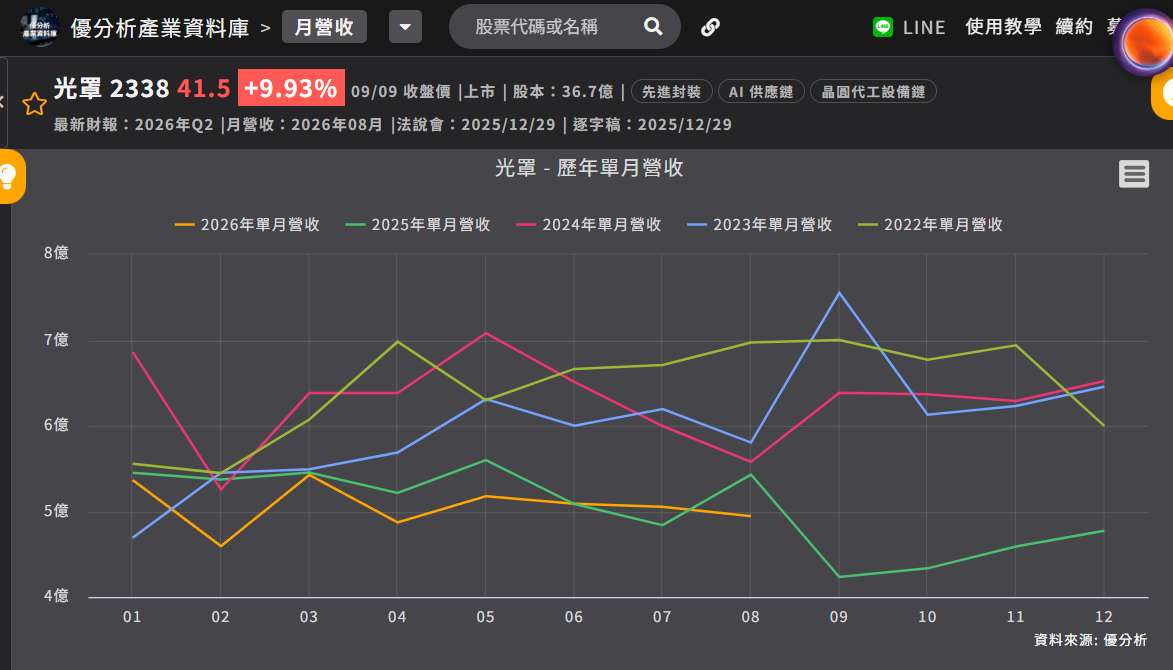Screen dimensions: 1173x670
Task: Open the 月營收 page selector
Action: pos(324,27)
